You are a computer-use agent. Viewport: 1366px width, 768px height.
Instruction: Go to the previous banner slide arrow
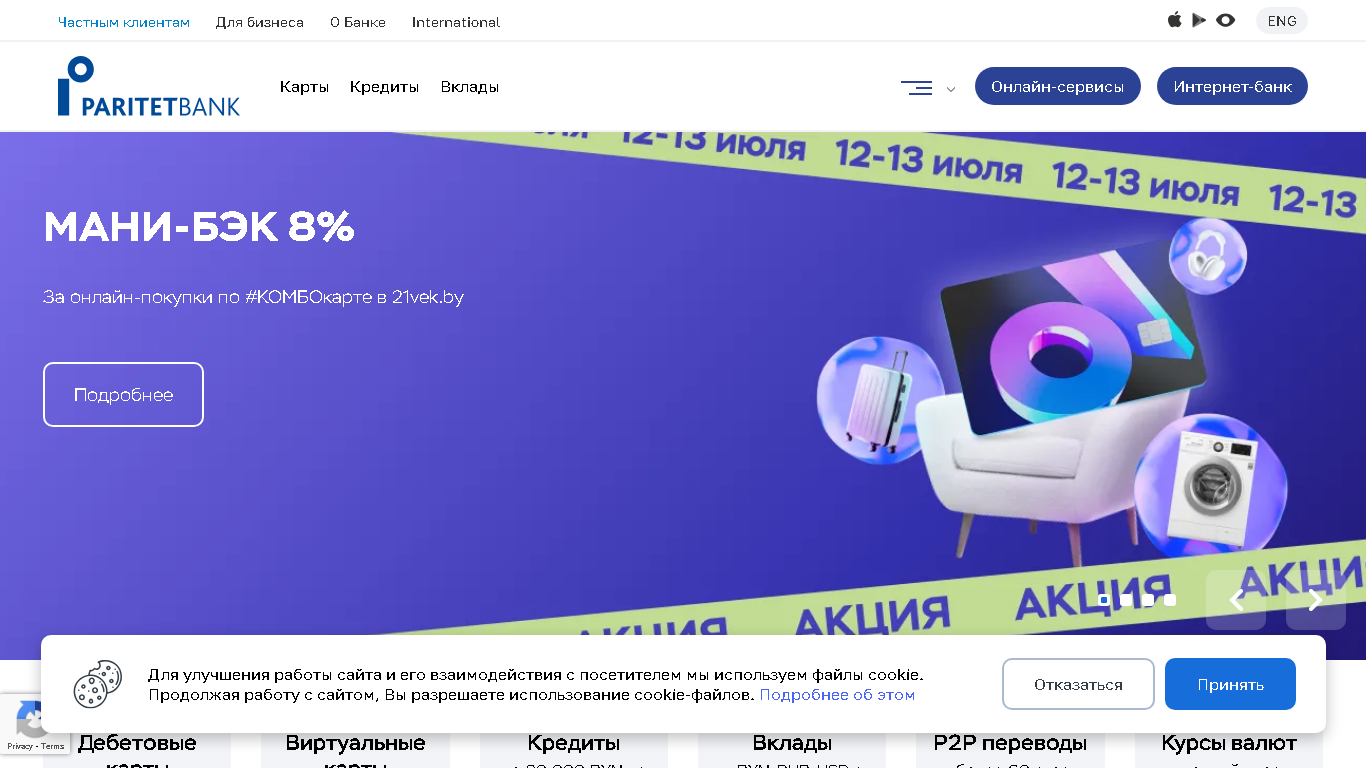tap(1236, 600)
